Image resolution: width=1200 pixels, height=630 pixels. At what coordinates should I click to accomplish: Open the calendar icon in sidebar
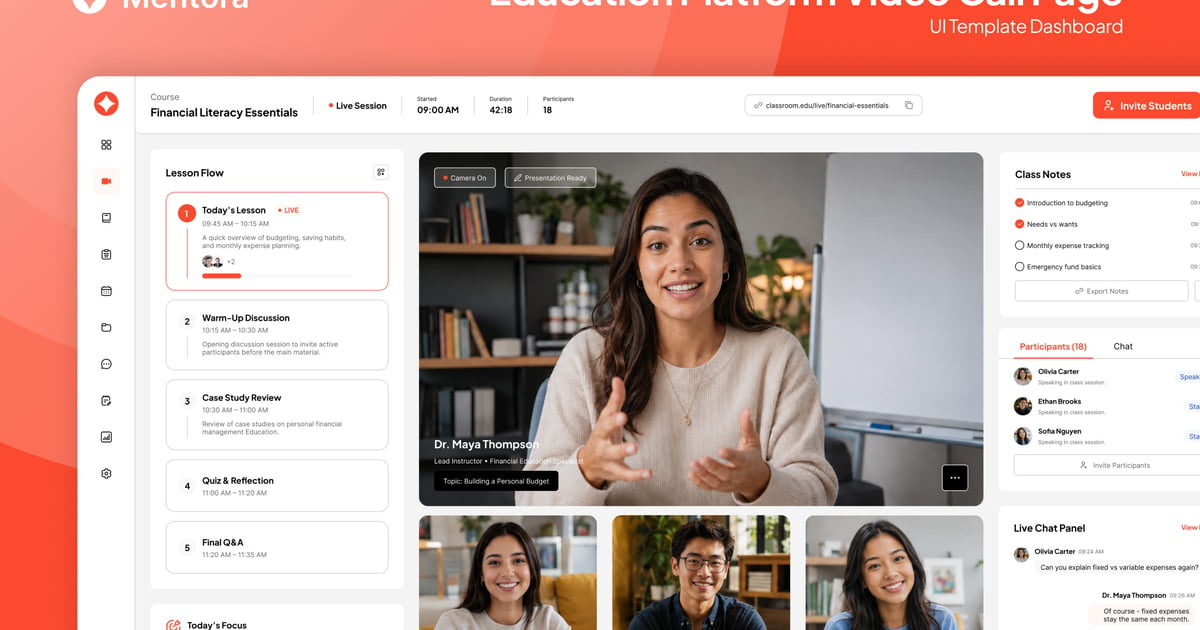click(106, 291)
